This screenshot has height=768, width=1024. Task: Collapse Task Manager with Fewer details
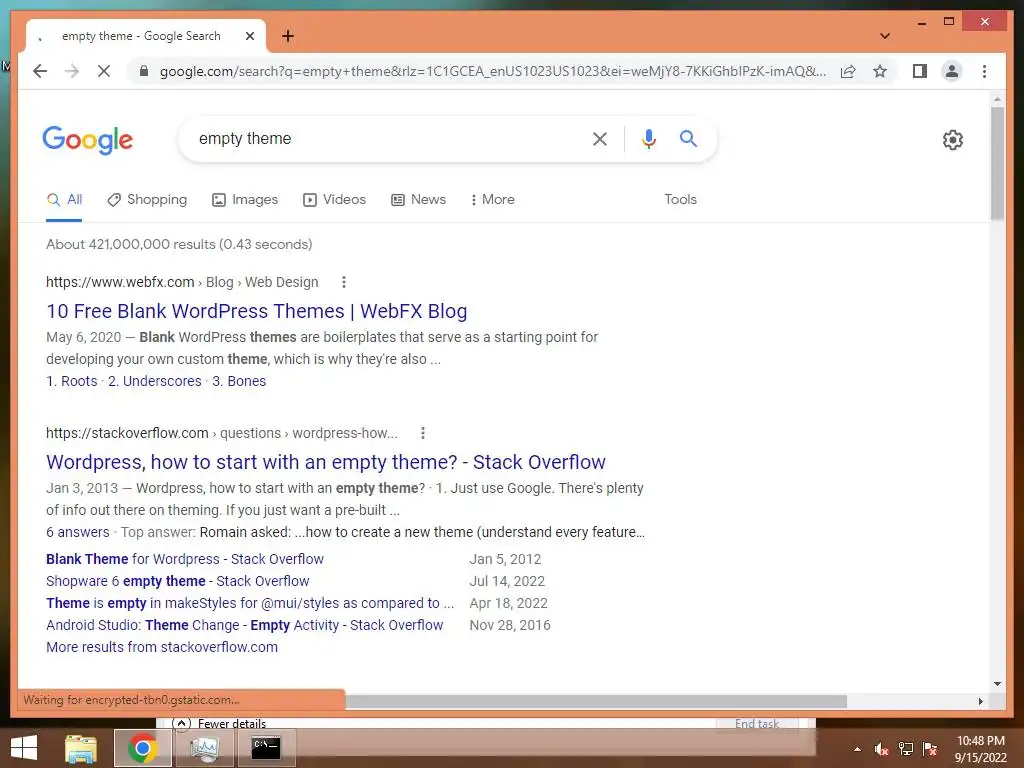(x=219, y=723)
